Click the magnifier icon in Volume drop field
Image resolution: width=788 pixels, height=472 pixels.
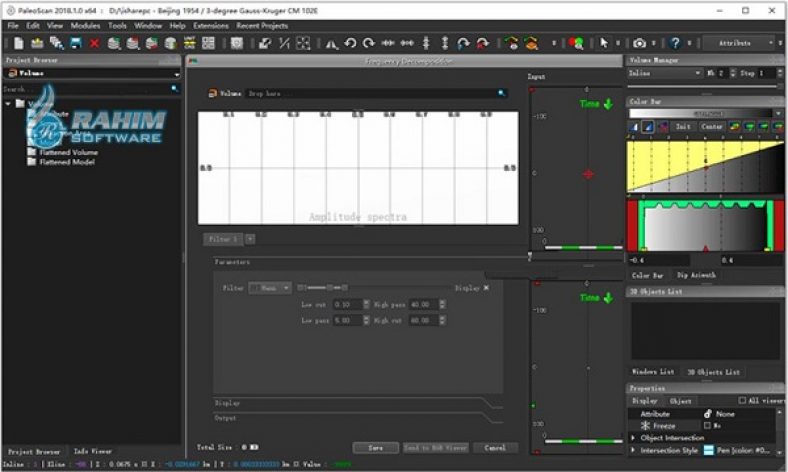point(501,93)
